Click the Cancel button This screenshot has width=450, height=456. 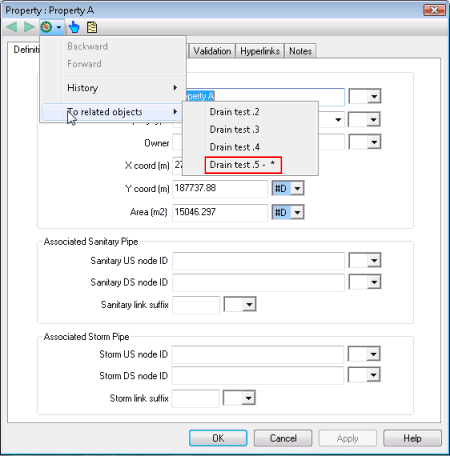283,438
